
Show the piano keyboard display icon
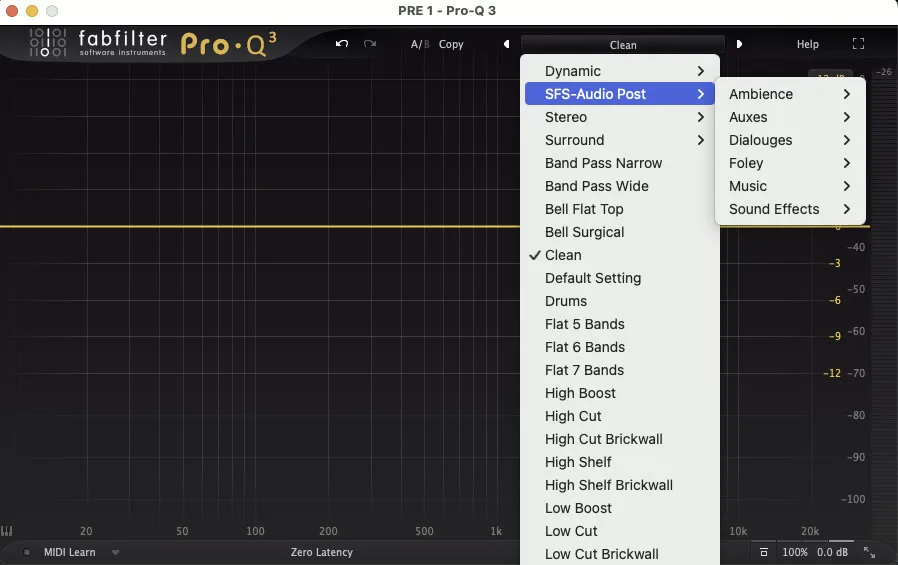click(7, 531)
